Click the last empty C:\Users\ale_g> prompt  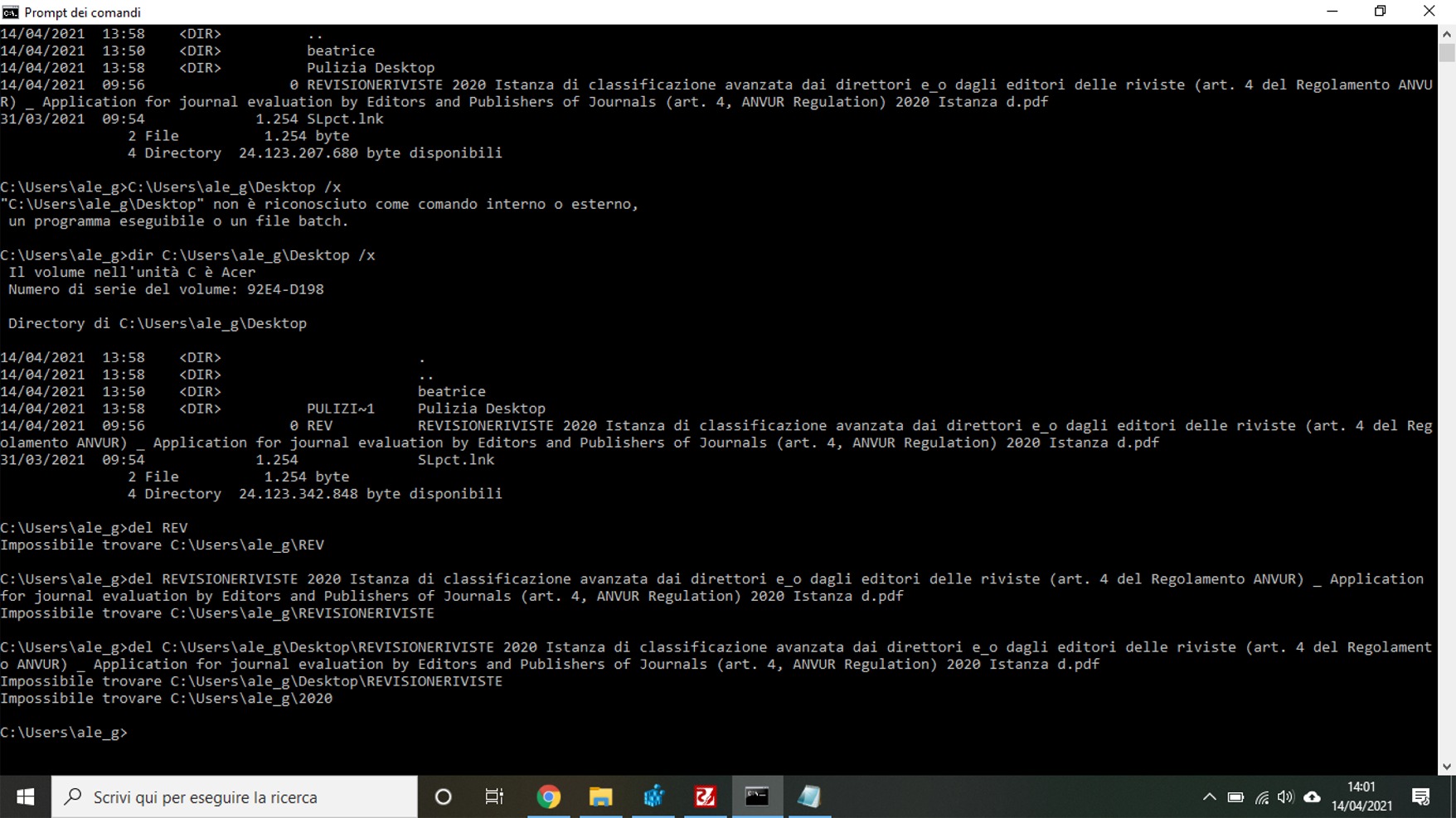click(64, 733)
